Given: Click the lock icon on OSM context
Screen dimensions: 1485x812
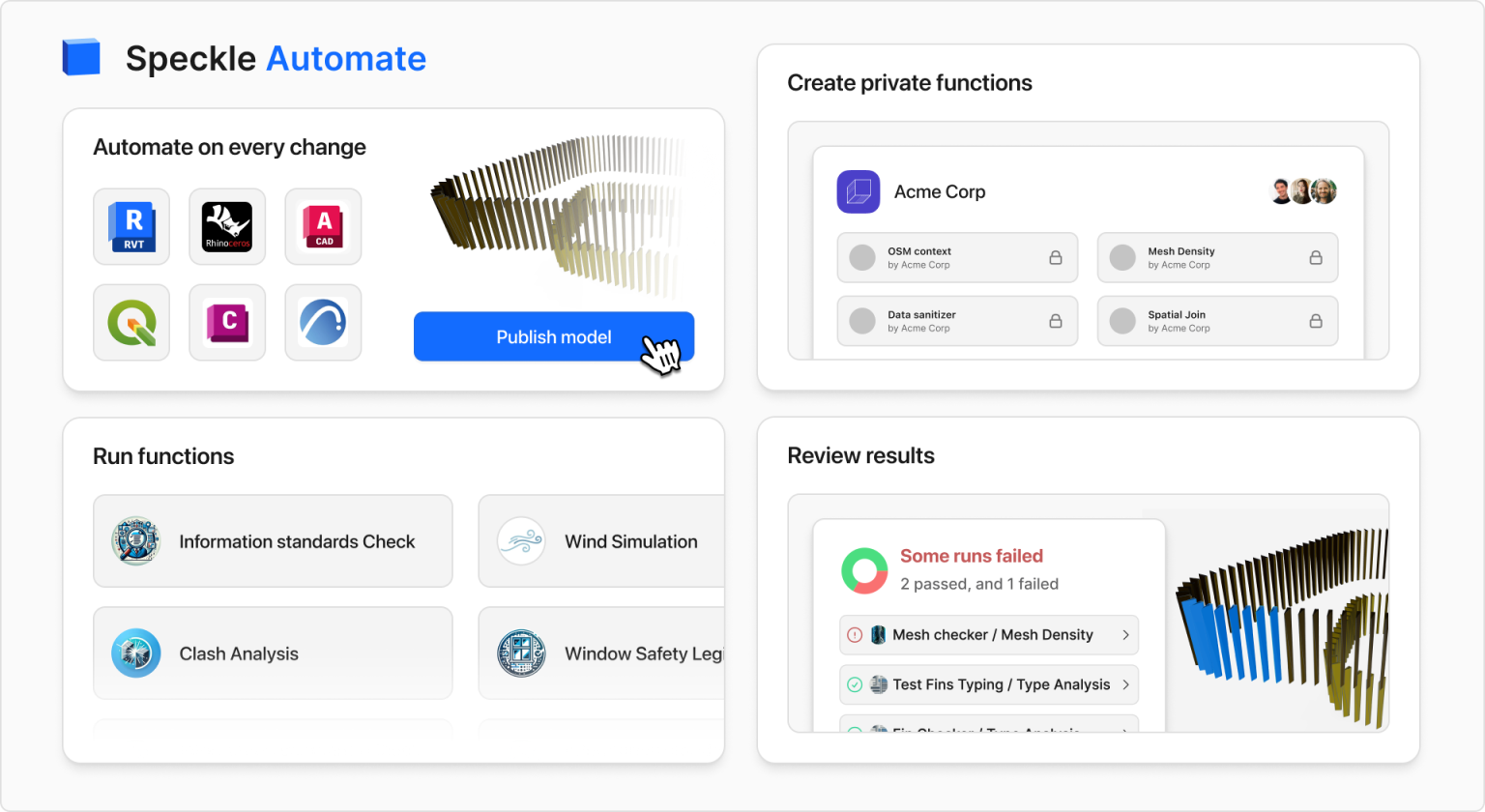Looking at the screenshot, I should point(1056,258).
